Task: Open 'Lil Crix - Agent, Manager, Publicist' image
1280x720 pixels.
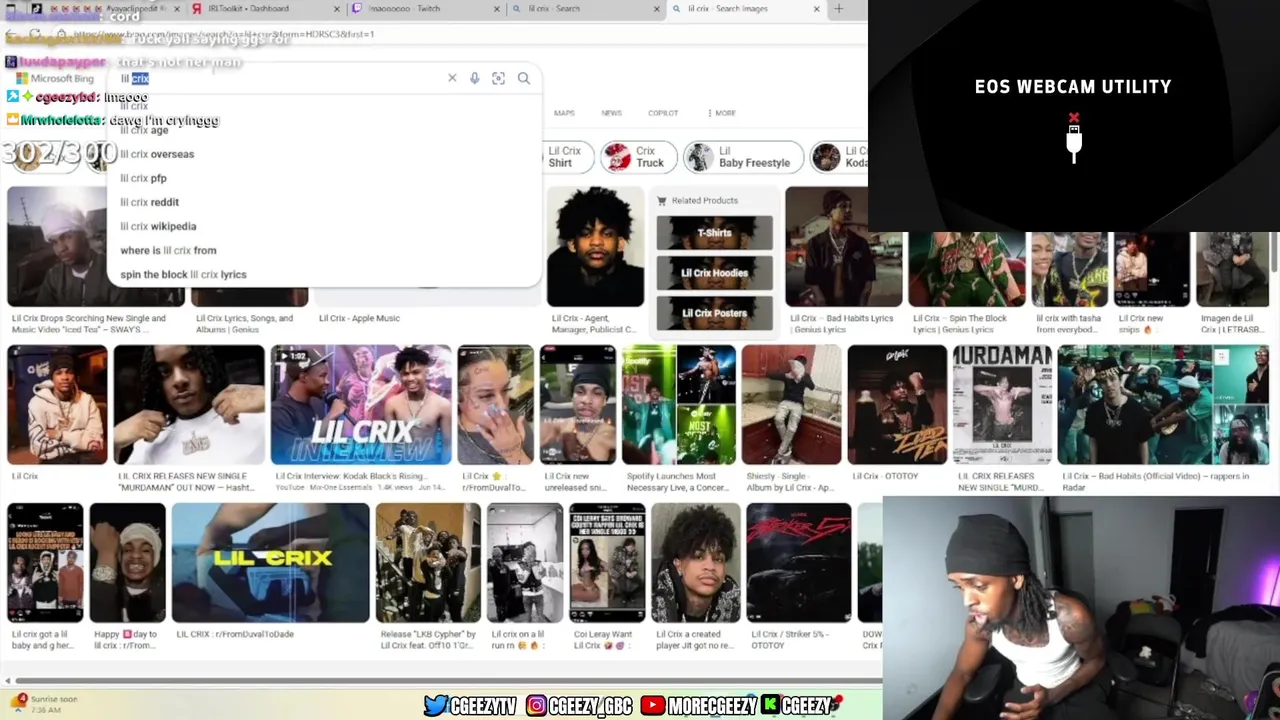Action: click(x=595, y=247)
